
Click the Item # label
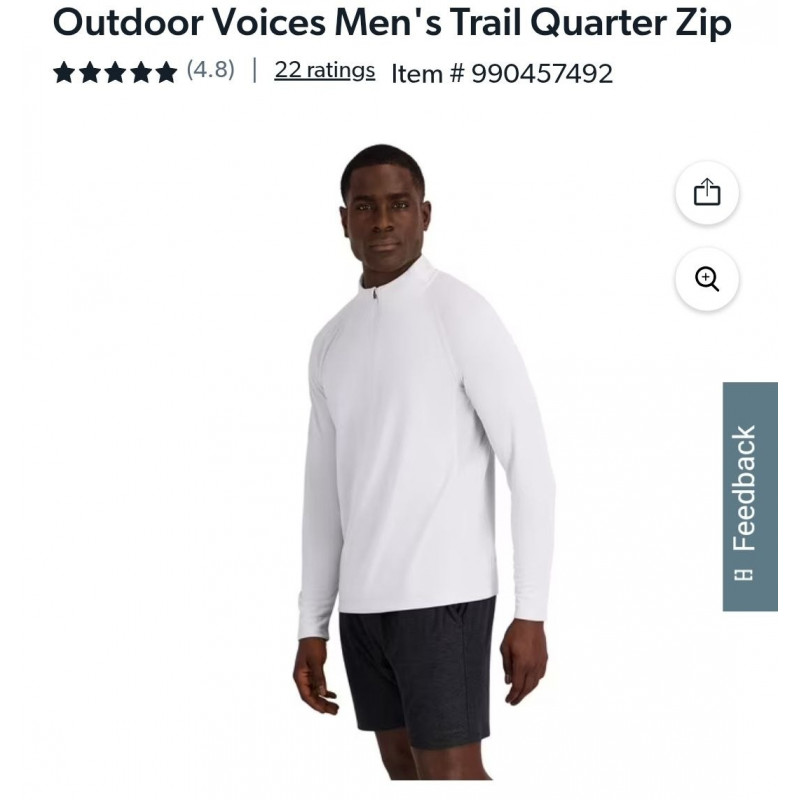pyautogui.click(x=428, y=74)
